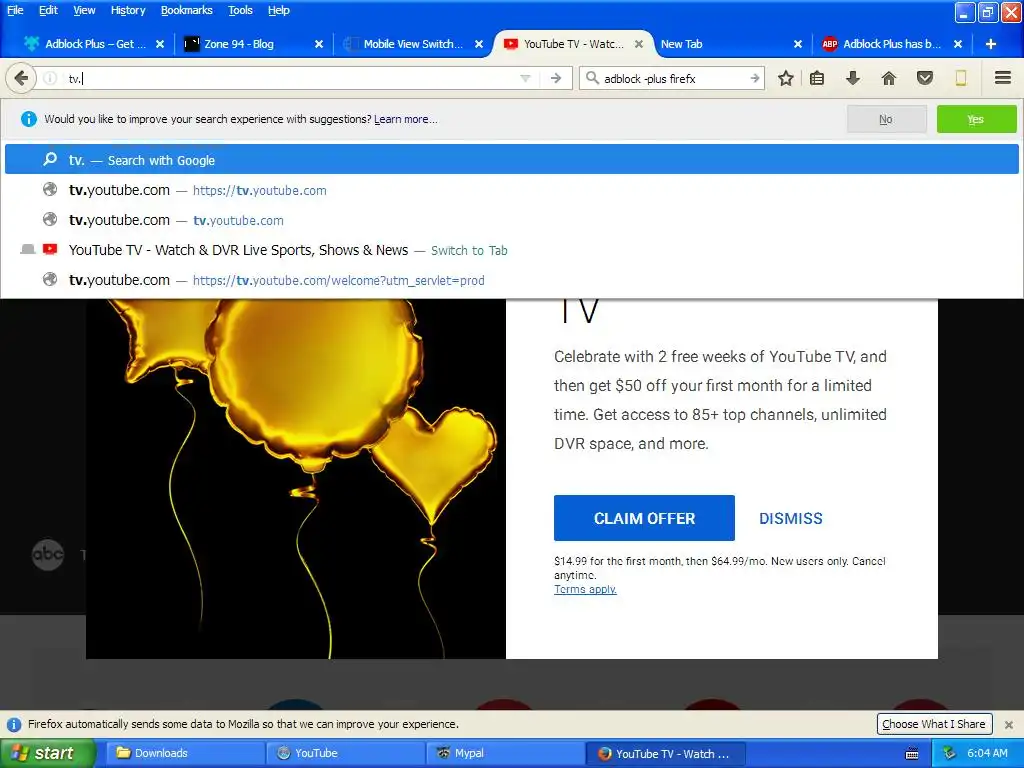Go back with the back arrow button

click(x=21, y=78)
